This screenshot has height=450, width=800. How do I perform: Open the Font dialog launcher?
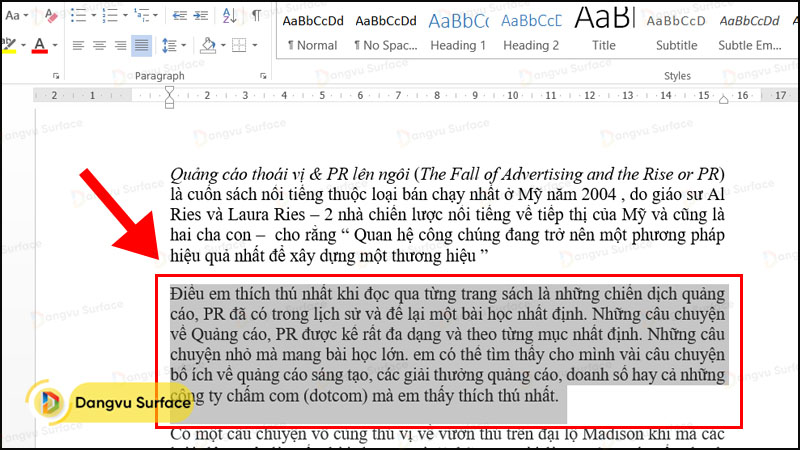56,76
